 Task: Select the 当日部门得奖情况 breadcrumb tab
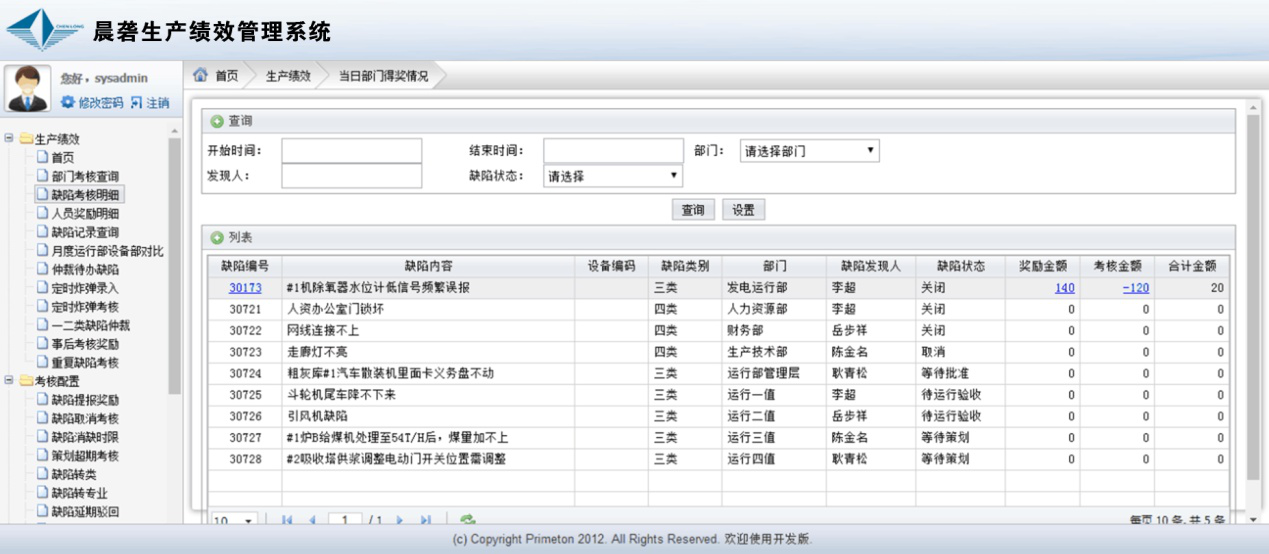click(x=383, y=76)
